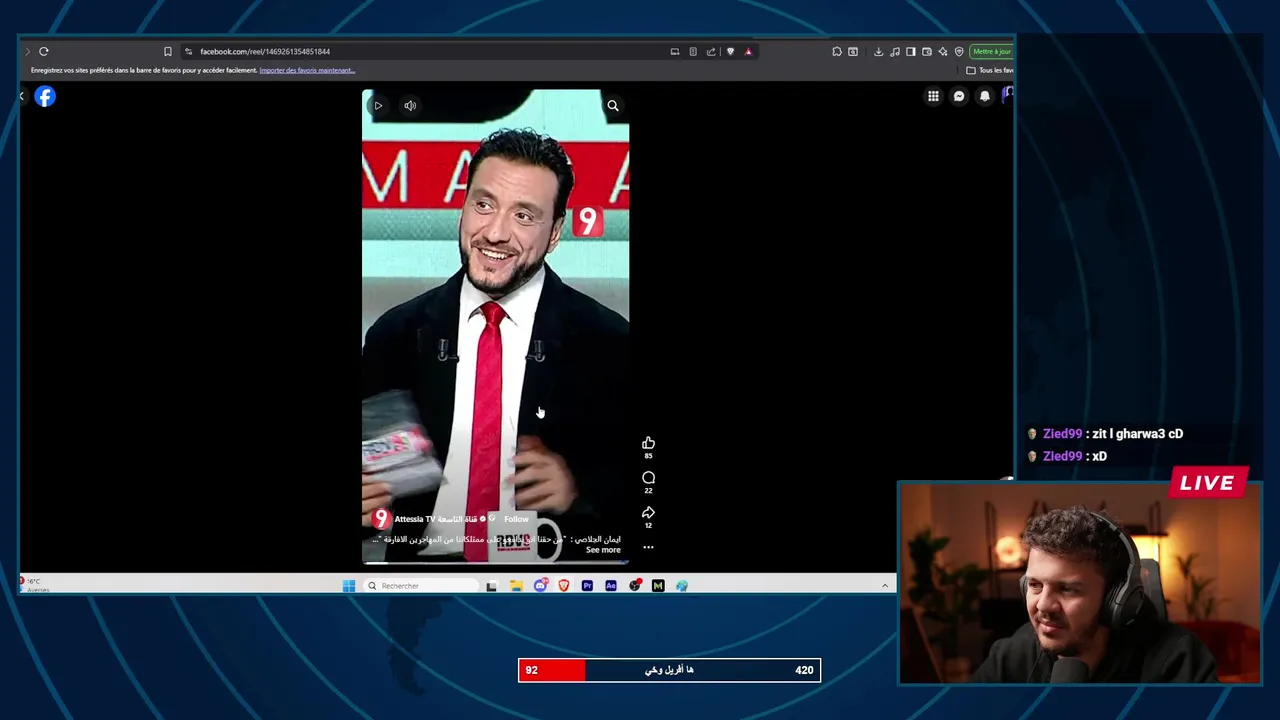Open the three-dot reel options menu
Image resolution: width=1280 pixels, height=720 pixels.
(x=648, y=547)
